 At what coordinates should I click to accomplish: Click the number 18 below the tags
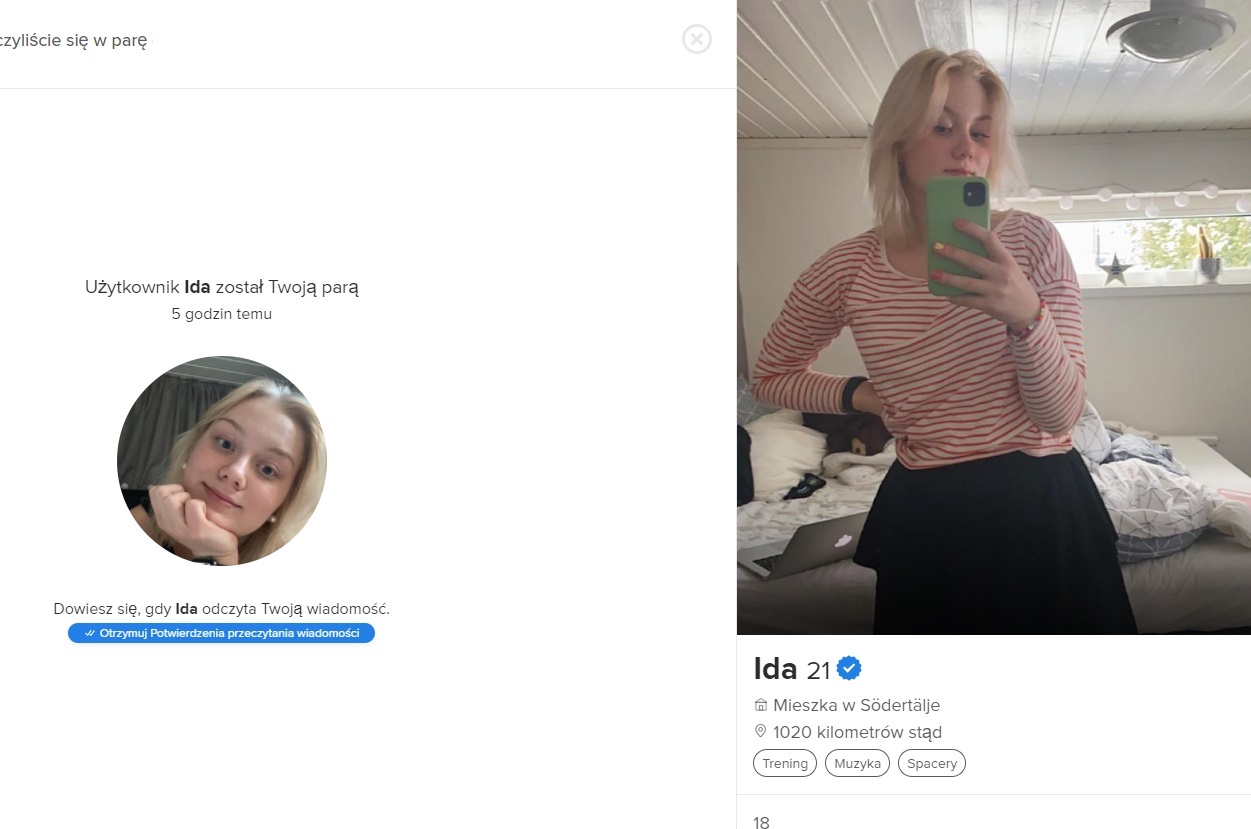tap(761, 823)
